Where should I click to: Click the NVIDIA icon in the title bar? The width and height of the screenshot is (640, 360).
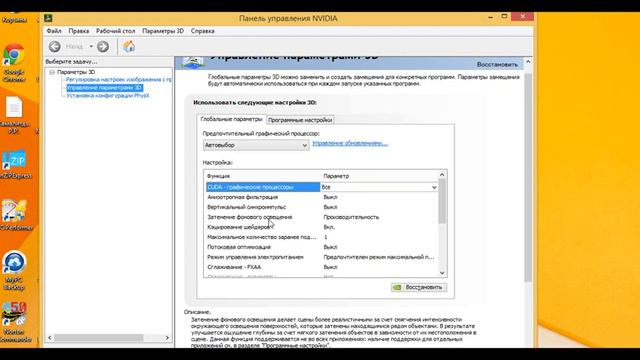click(48, 18)
